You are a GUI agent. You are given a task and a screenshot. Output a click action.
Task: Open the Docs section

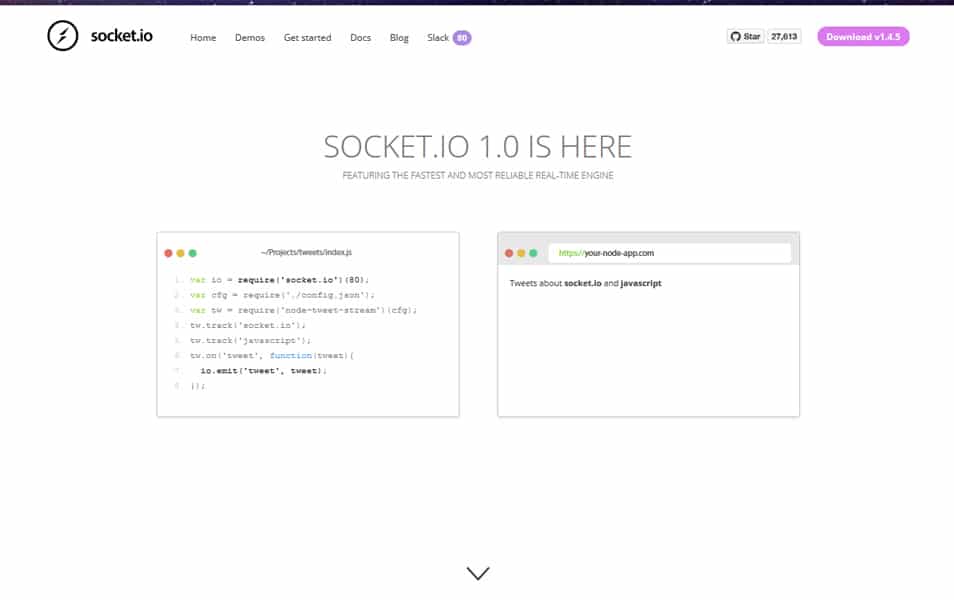(360, 37)
